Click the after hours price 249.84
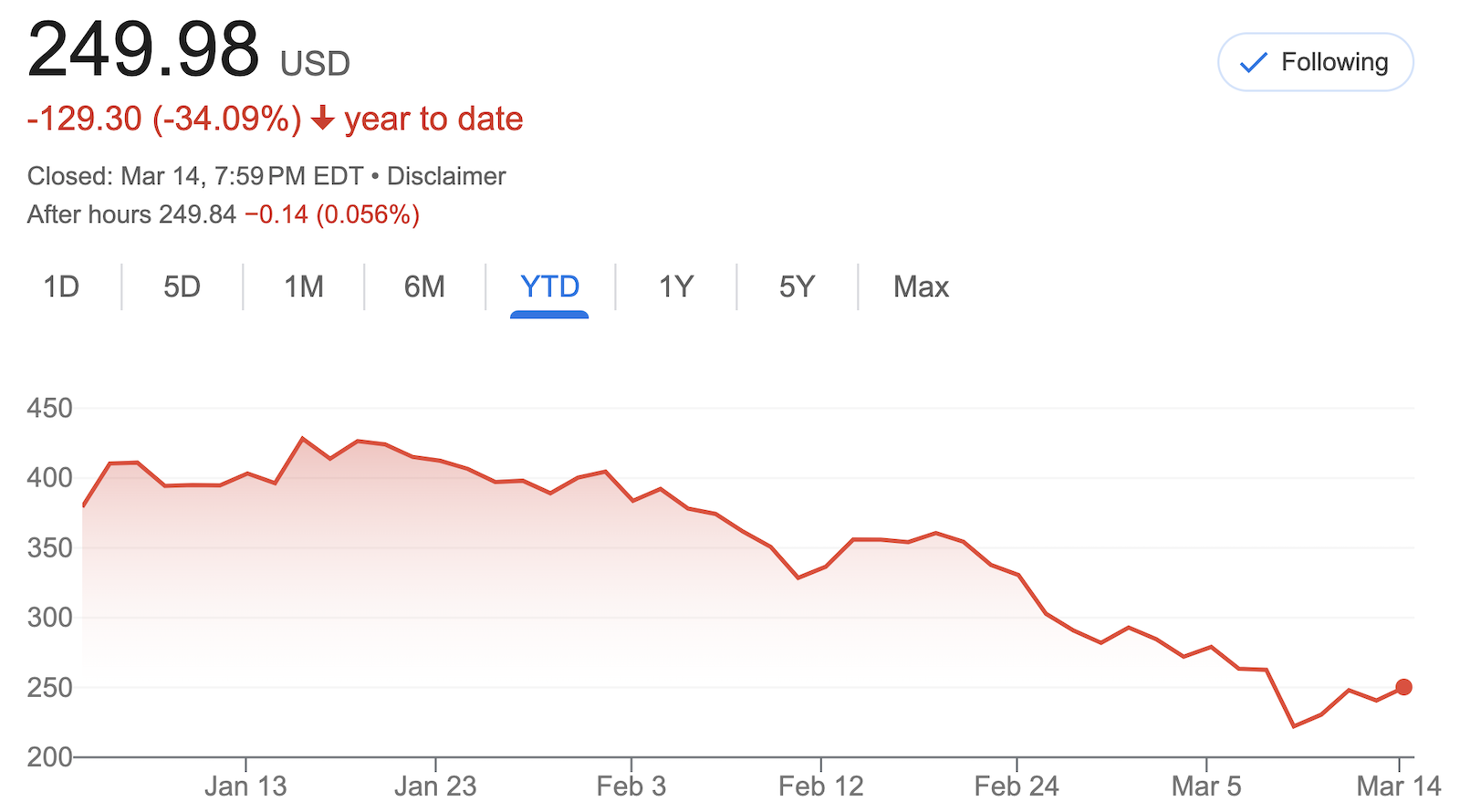The width and height of the screenshot is (1460, 812). pyautogui.click(x=197, y=214)
